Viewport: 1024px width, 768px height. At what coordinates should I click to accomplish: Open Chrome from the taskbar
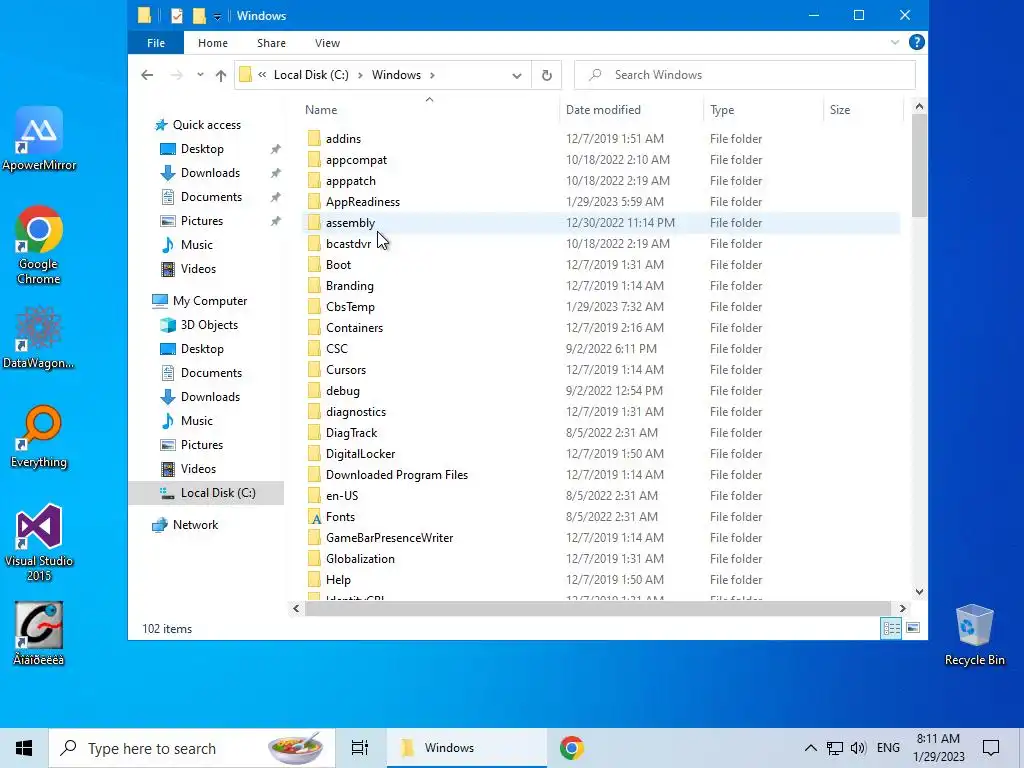[x=571, y=748]
